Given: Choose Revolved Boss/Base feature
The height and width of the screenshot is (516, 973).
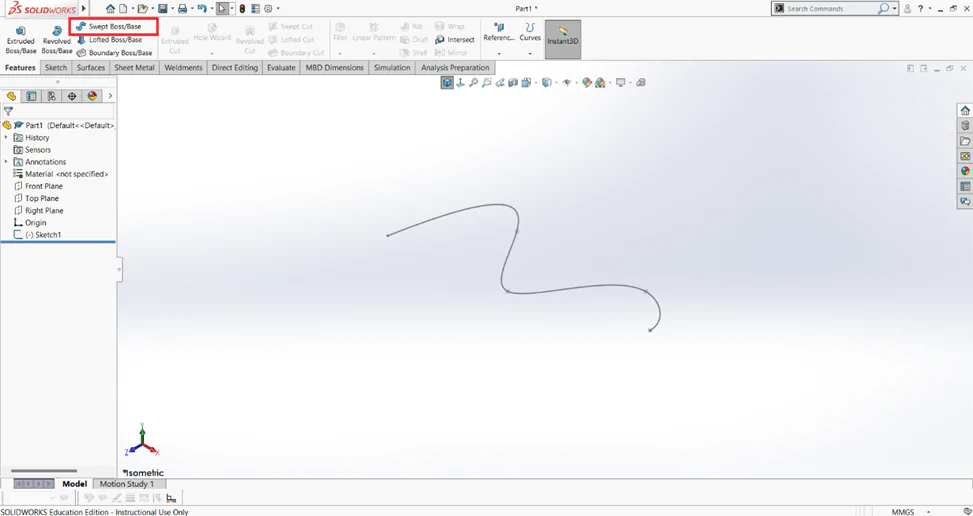Looking at the screenshot, I should coord(56,40).
